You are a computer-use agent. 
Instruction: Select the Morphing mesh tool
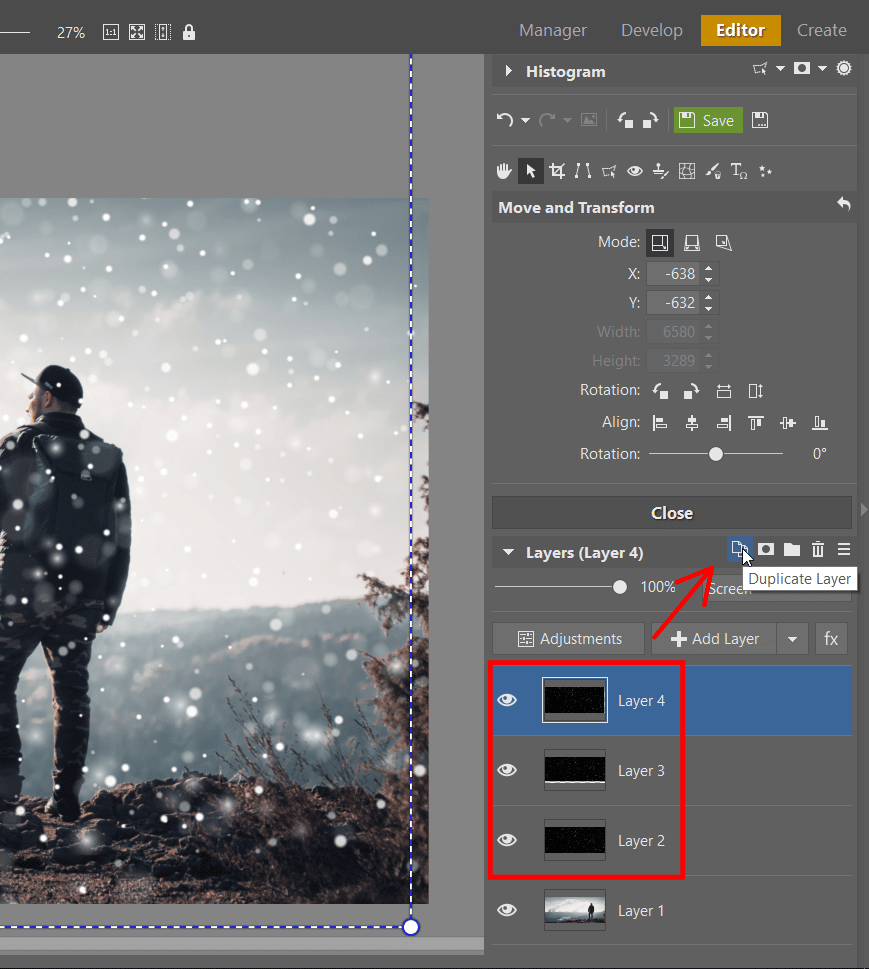pyautogui.click(x=687, y=171)
